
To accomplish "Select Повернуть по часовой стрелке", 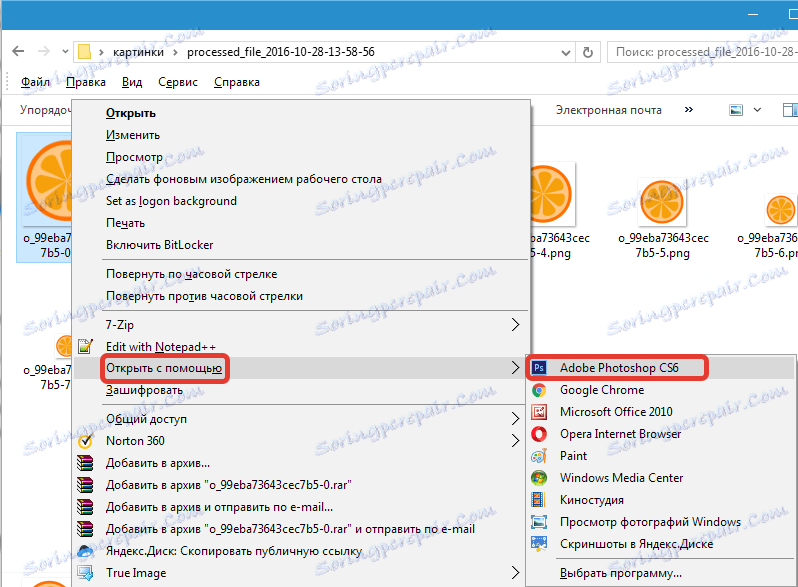I will pos(300,274).
